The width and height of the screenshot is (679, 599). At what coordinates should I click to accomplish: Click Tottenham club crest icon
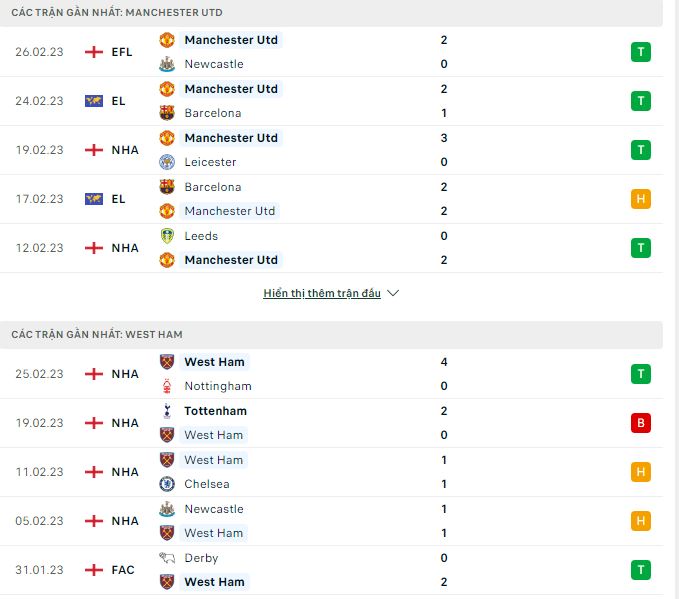coord(167,411)
